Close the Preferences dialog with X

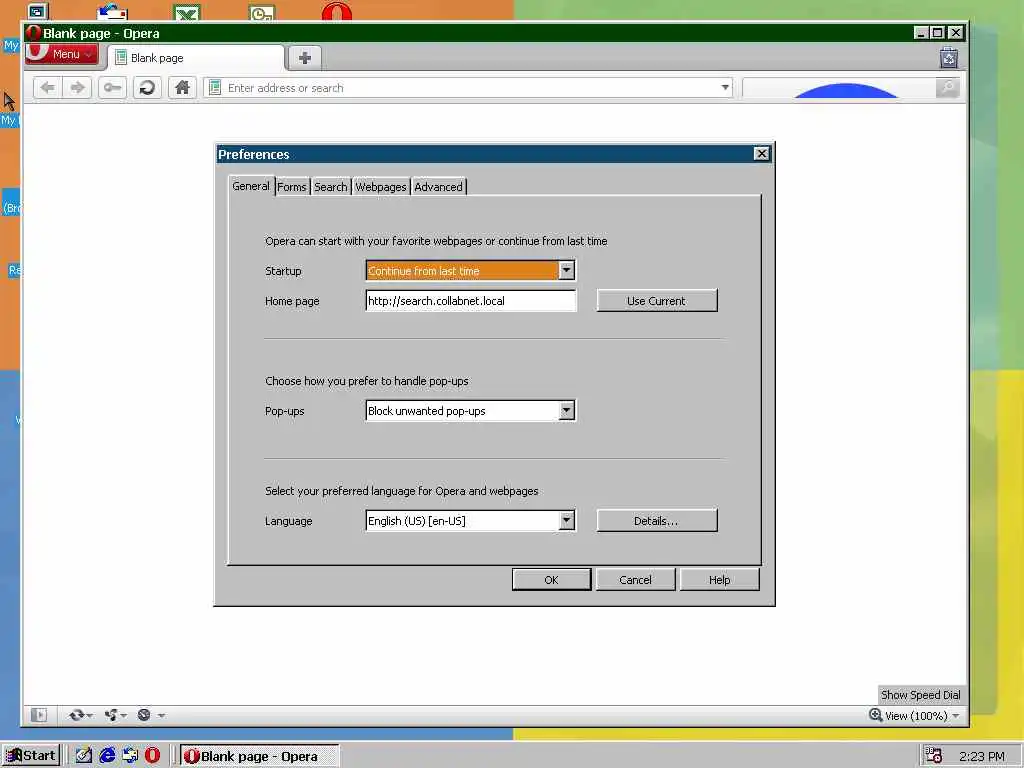click(761, 153)
